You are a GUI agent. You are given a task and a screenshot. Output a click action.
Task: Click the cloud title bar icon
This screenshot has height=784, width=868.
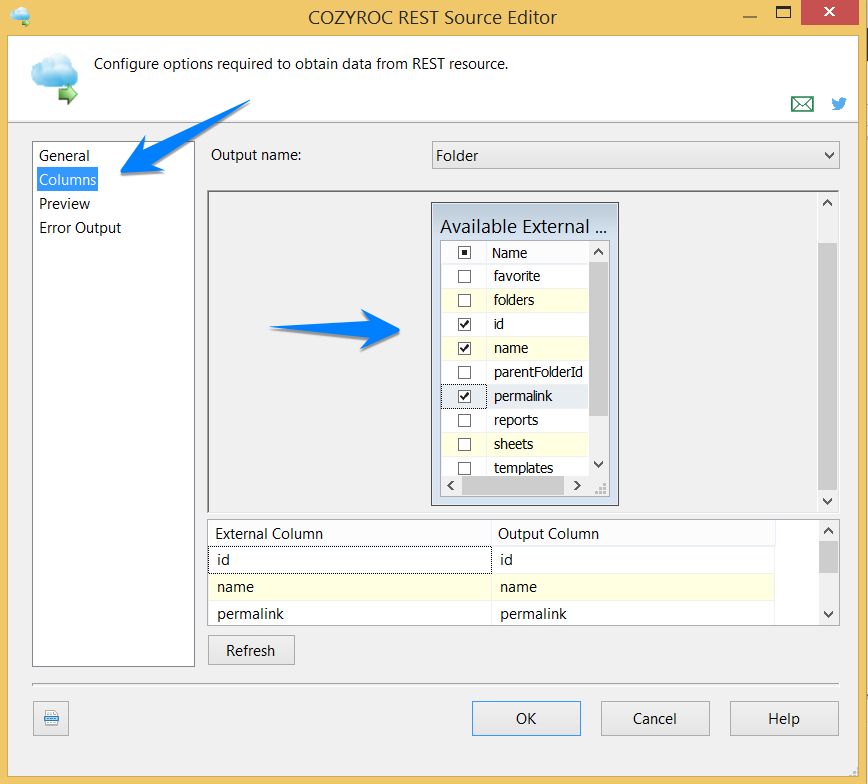point(20,16)
